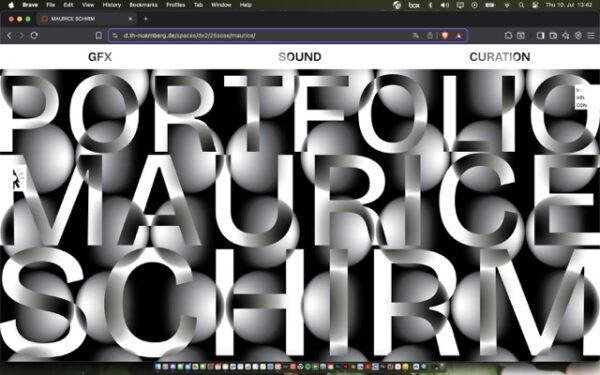Screen dimensions: 600x375
Task: Open the Leo AI assistant icon
Action: [566, 36]
